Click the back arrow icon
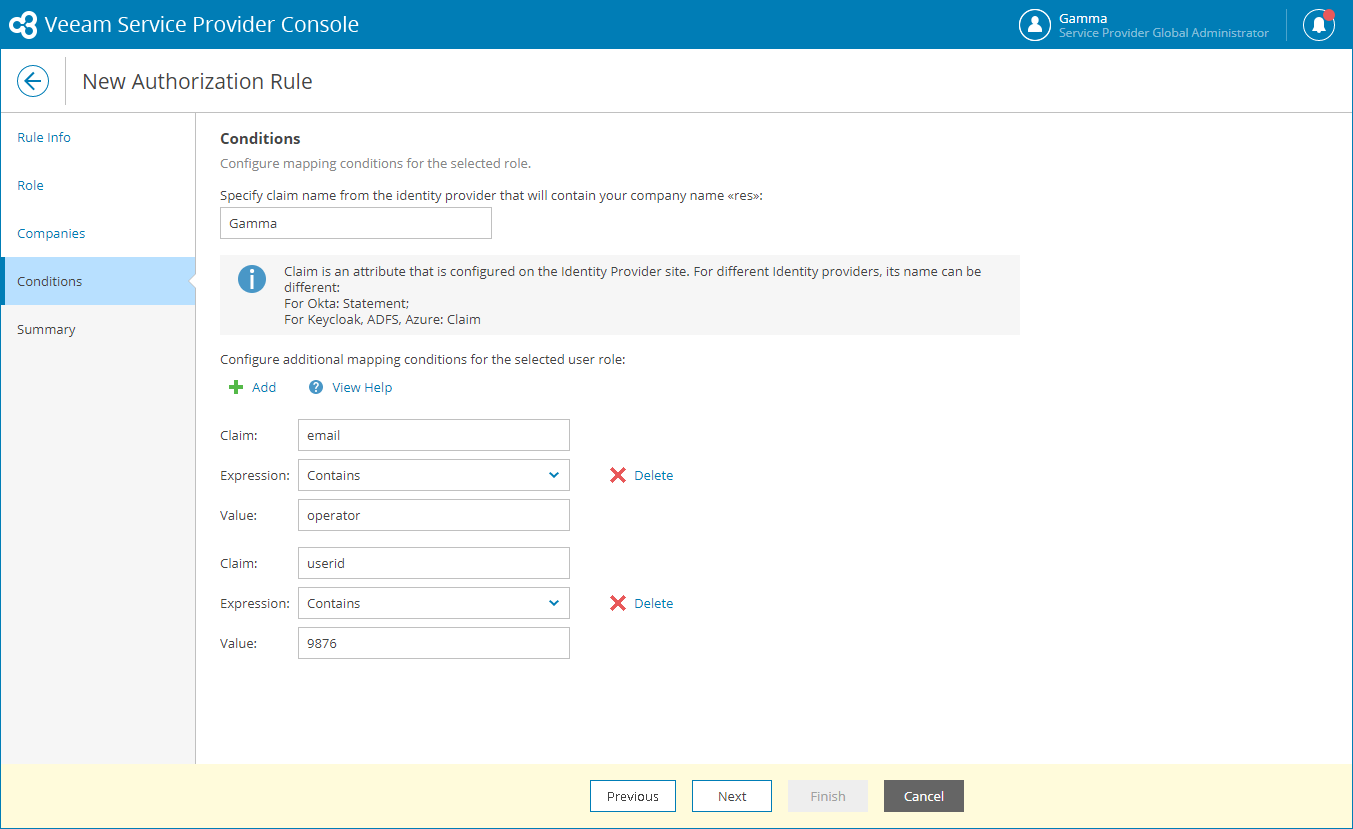This screenshot has height=829, width=1353. [33, 81]
